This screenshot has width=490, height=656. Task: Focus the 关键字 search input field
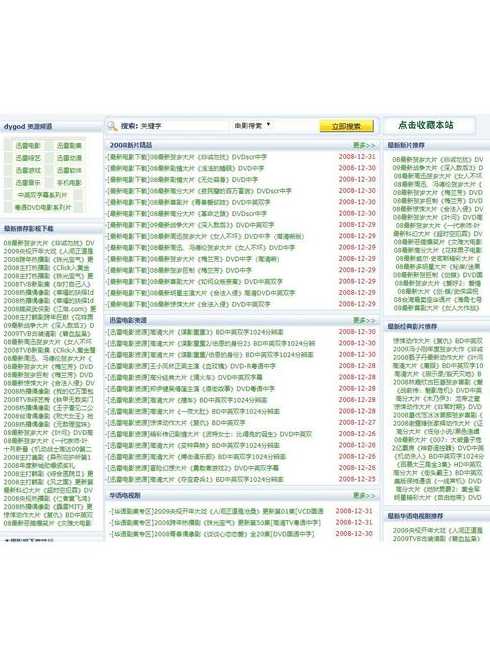[x=184, y=126]
